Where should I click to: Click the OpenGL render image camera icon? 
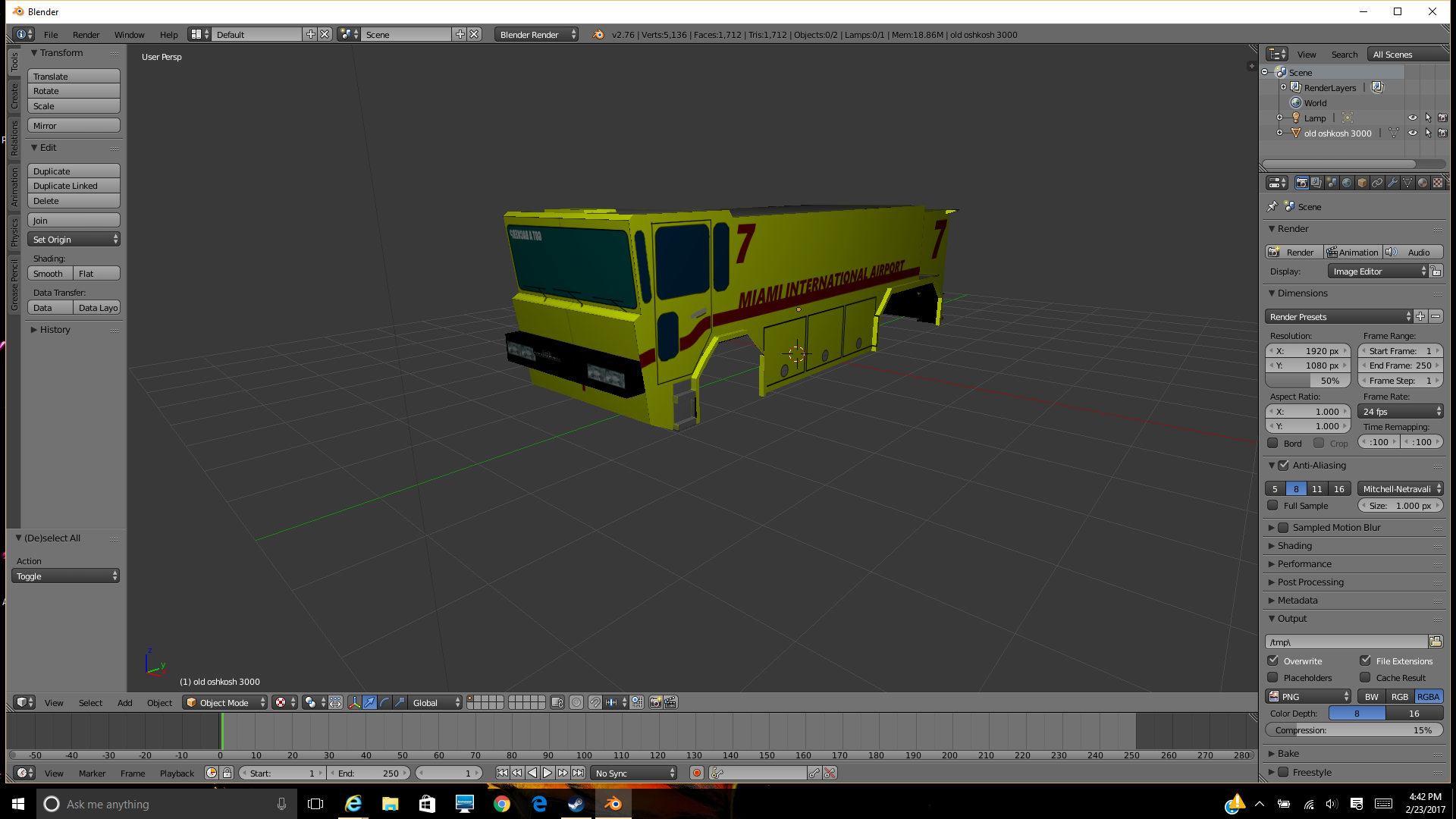(x=656, y=702)
